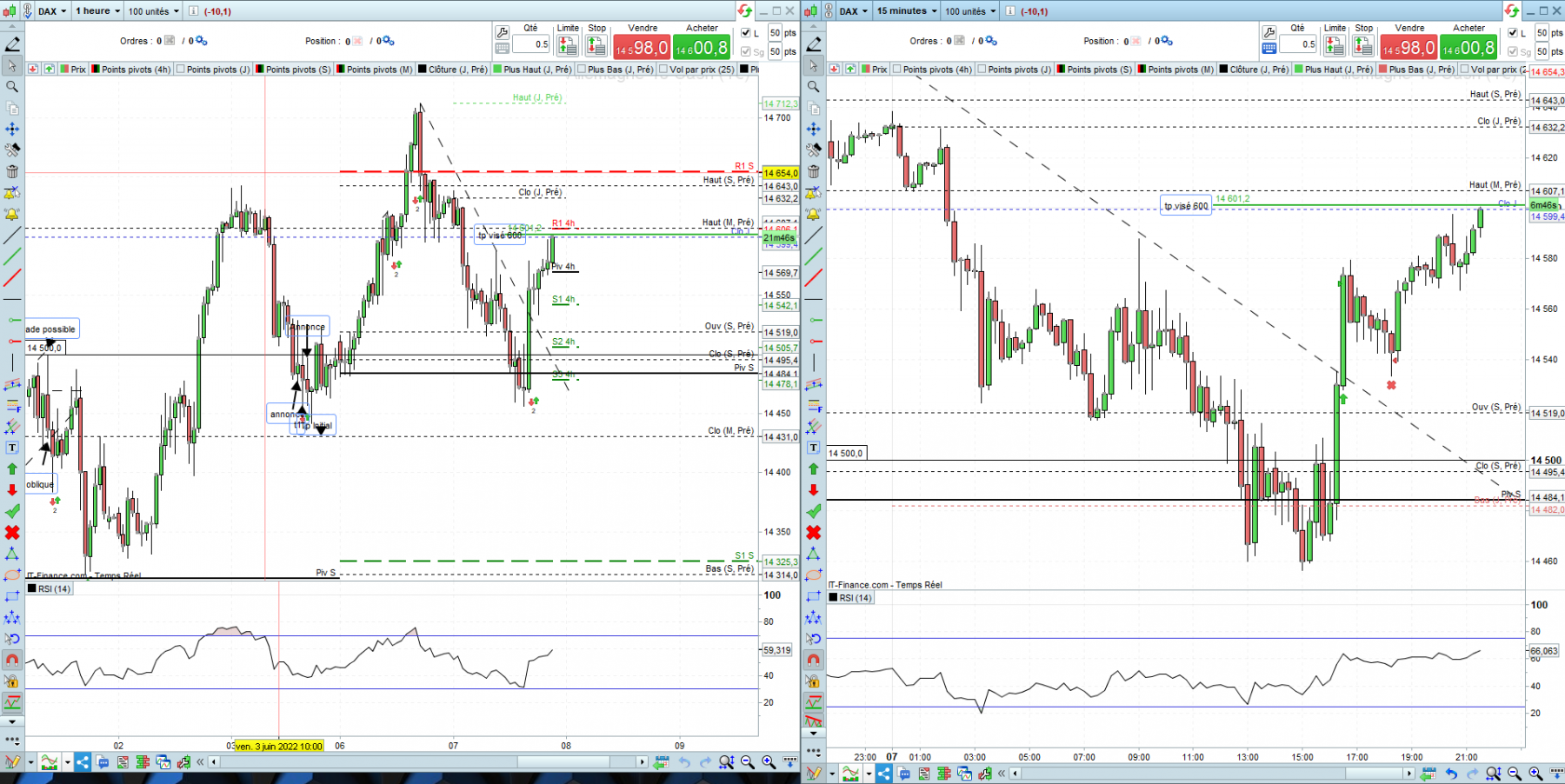Screen dimensions: 1565x784
Task: Choose the green up arrow drawing tool
Action: [12, 468]
